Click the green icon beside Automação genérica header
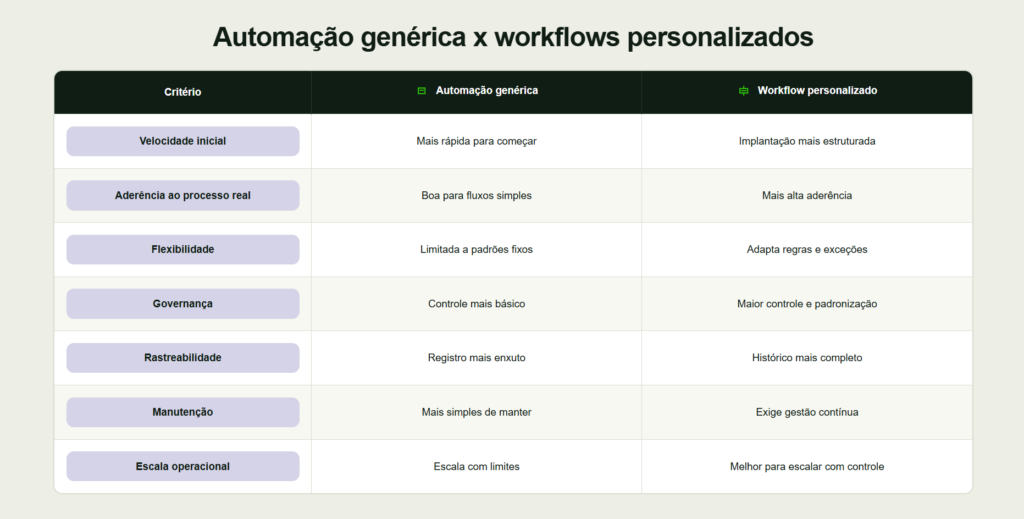 [x=421, y=91]
